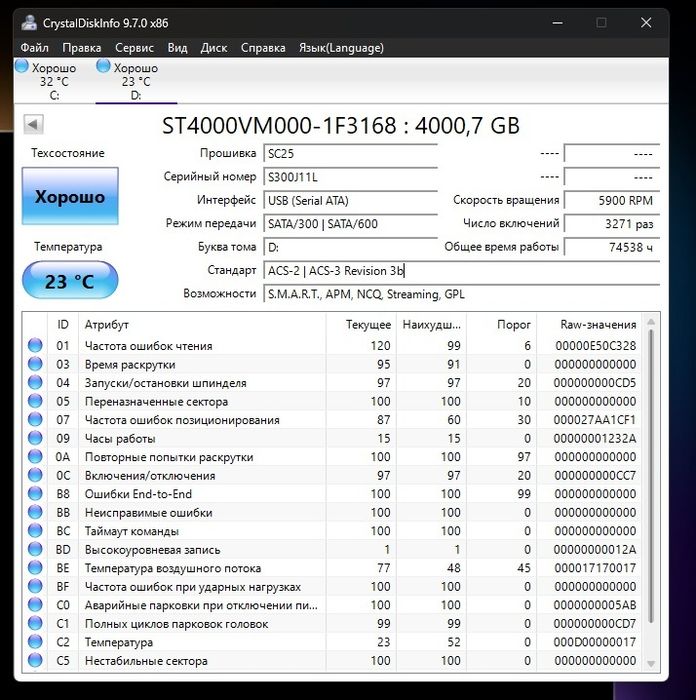Open the Правка menu

pyautogui.click(x=82, y=48)
